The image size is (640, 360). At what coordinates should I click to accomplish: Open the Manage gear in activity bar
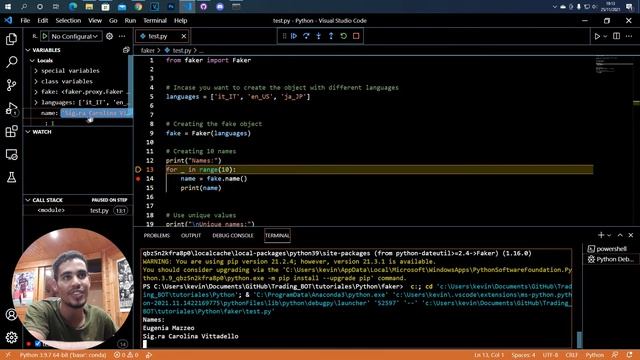tap(11, 337)
